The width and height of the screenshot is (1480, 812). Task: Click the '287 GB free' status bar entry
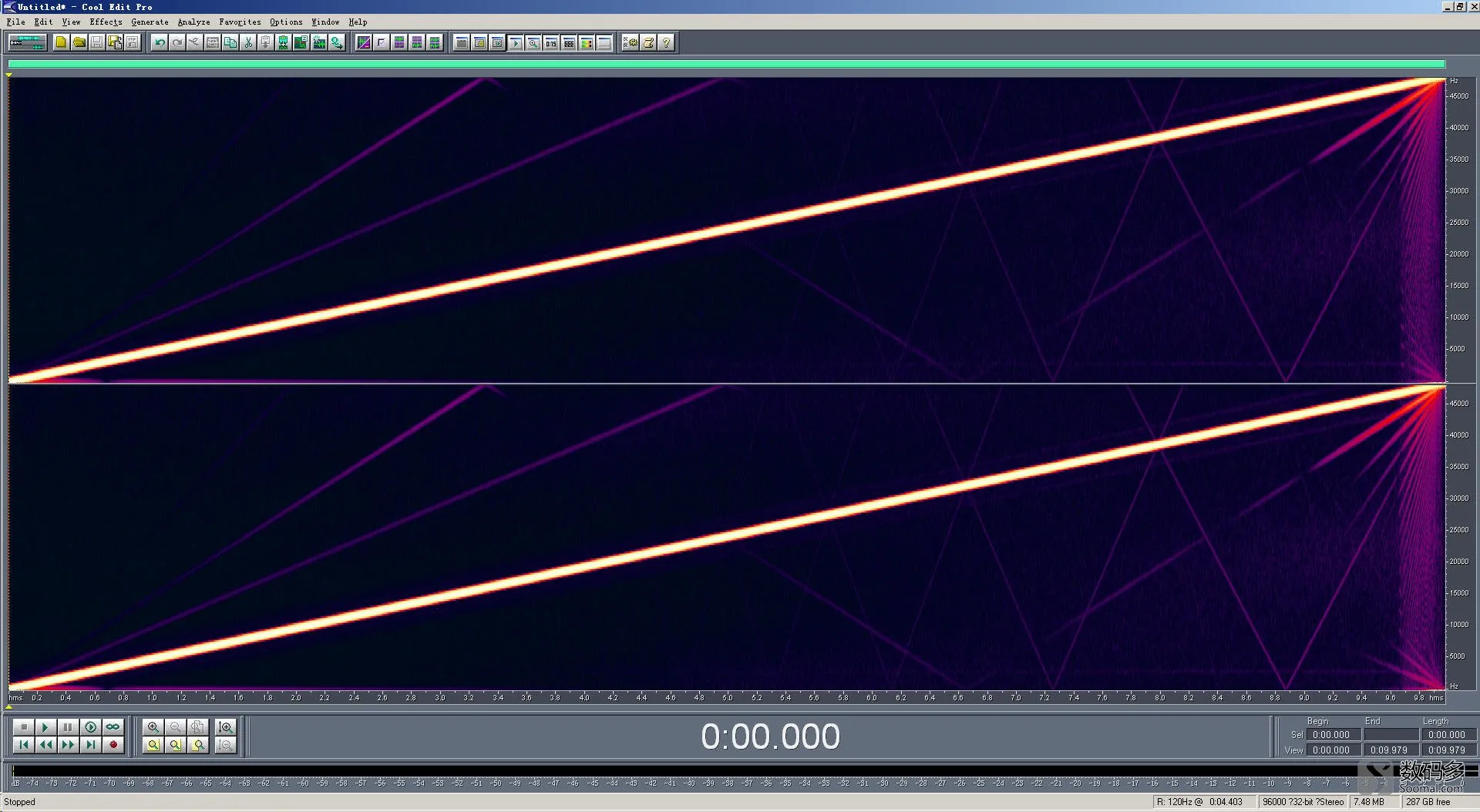(x=1428, y=802)
